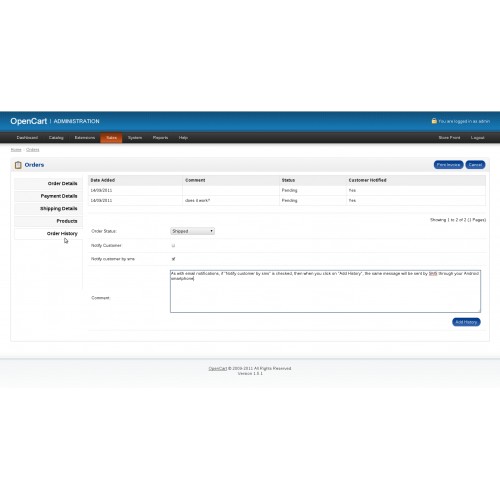Open the Order Status dropdown

click(192, 231)
